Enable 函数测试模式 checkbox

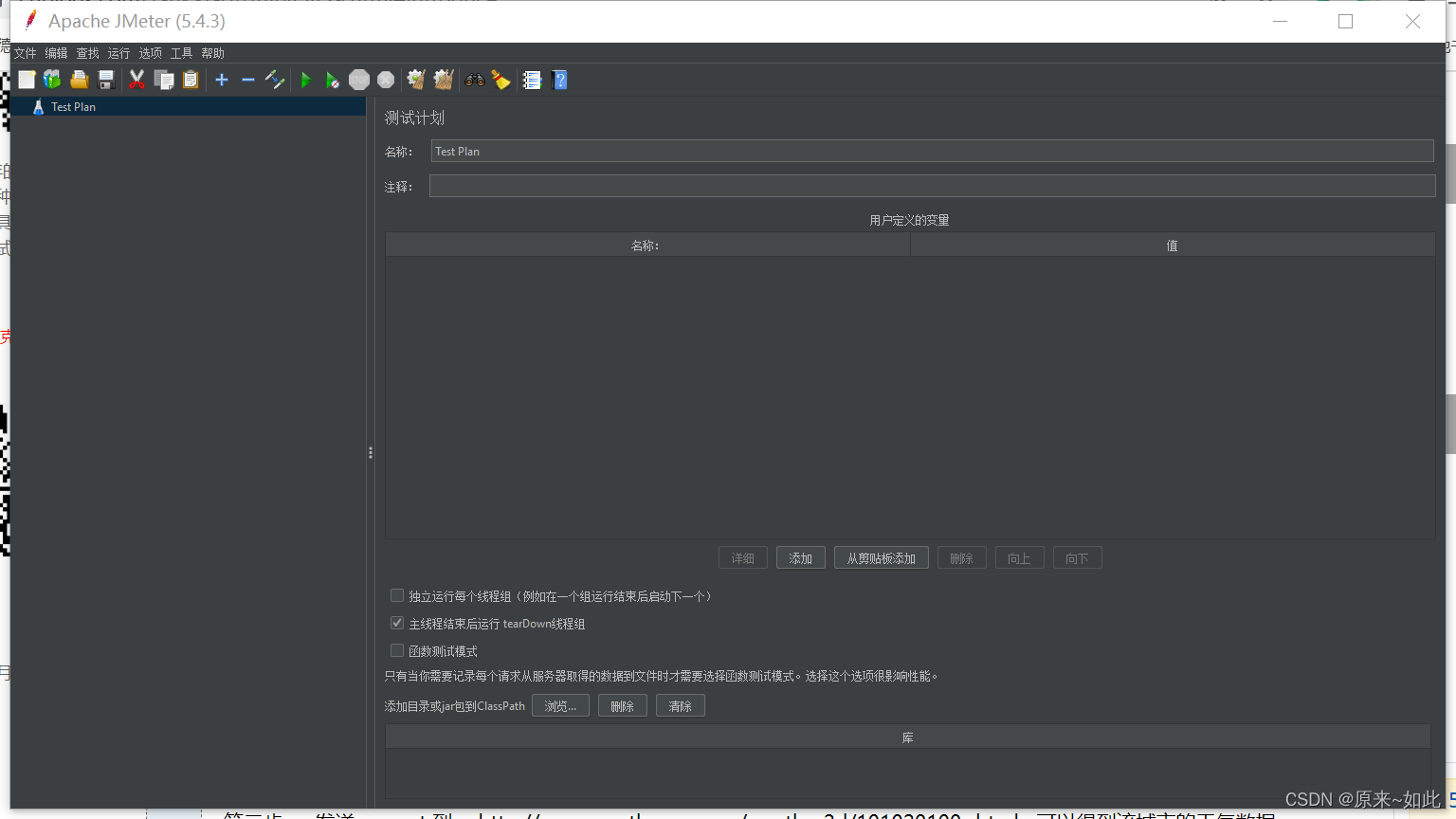[x=397, y=650]
